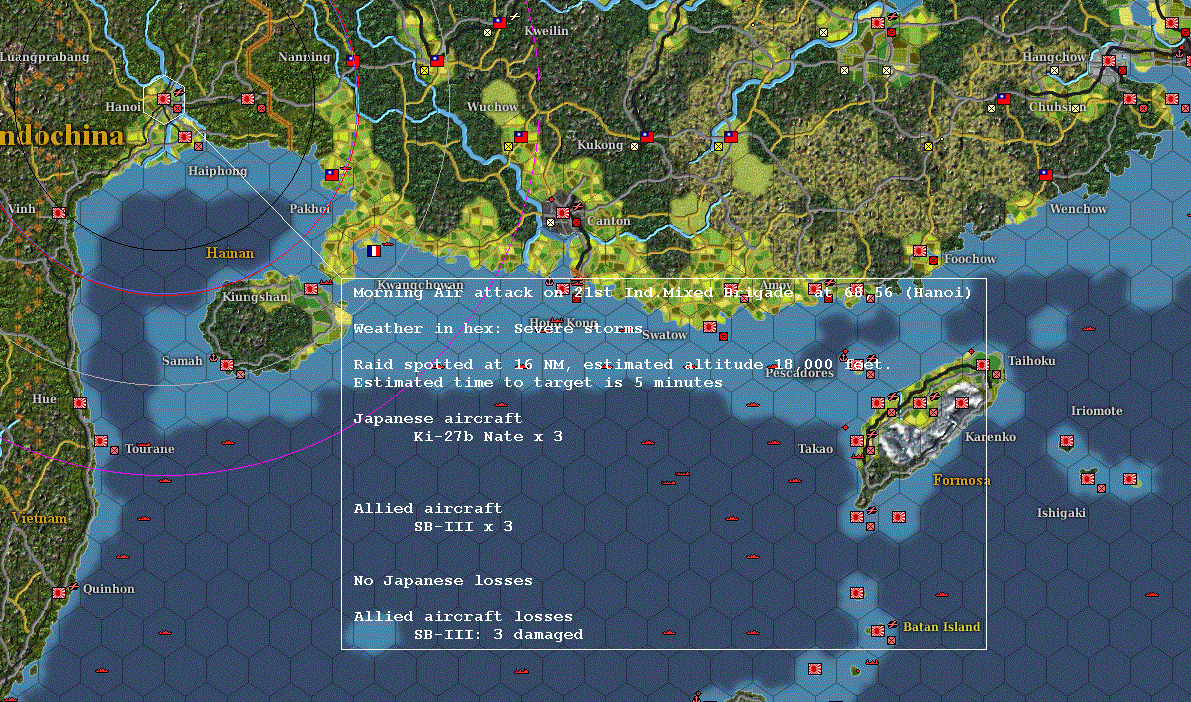Select the Chinese flag at Nanning
Screen dimensions: 1191x702
pos(352,61)
